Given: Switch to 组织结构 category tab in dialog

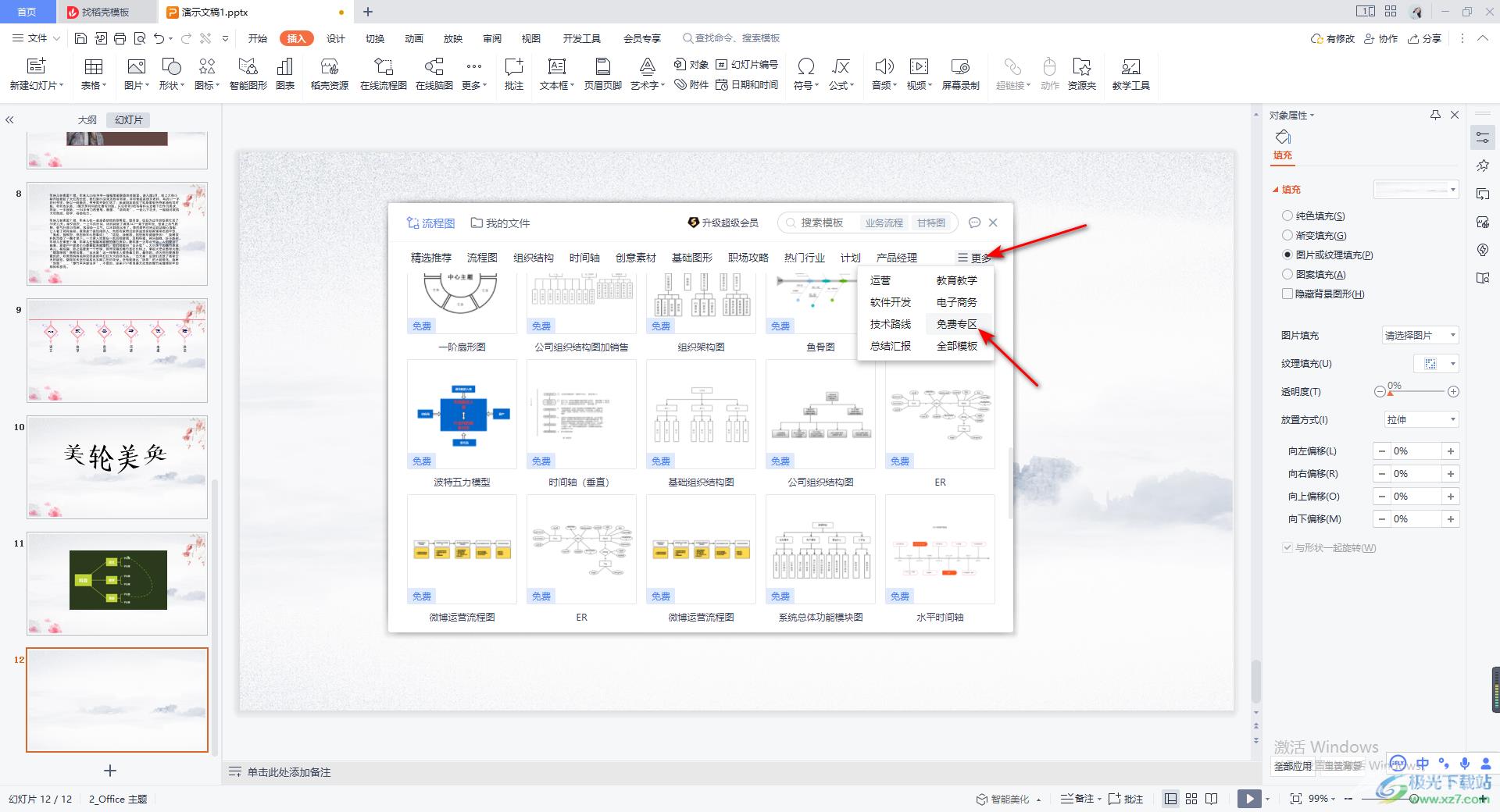Looking at the screenshot, I should [534, 258].
